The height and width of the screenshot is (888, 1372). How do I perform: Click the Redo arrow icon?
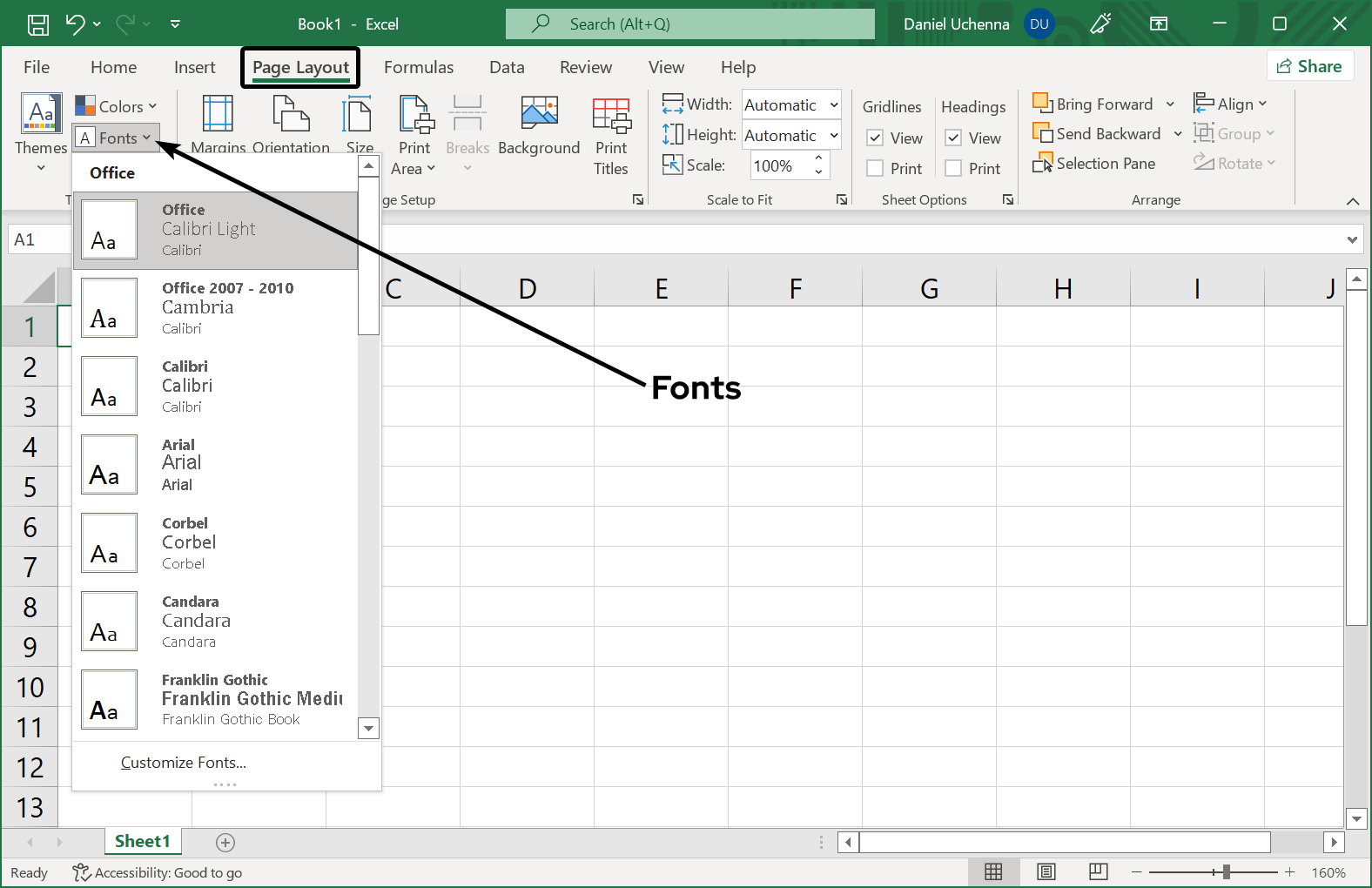[126, 24]
